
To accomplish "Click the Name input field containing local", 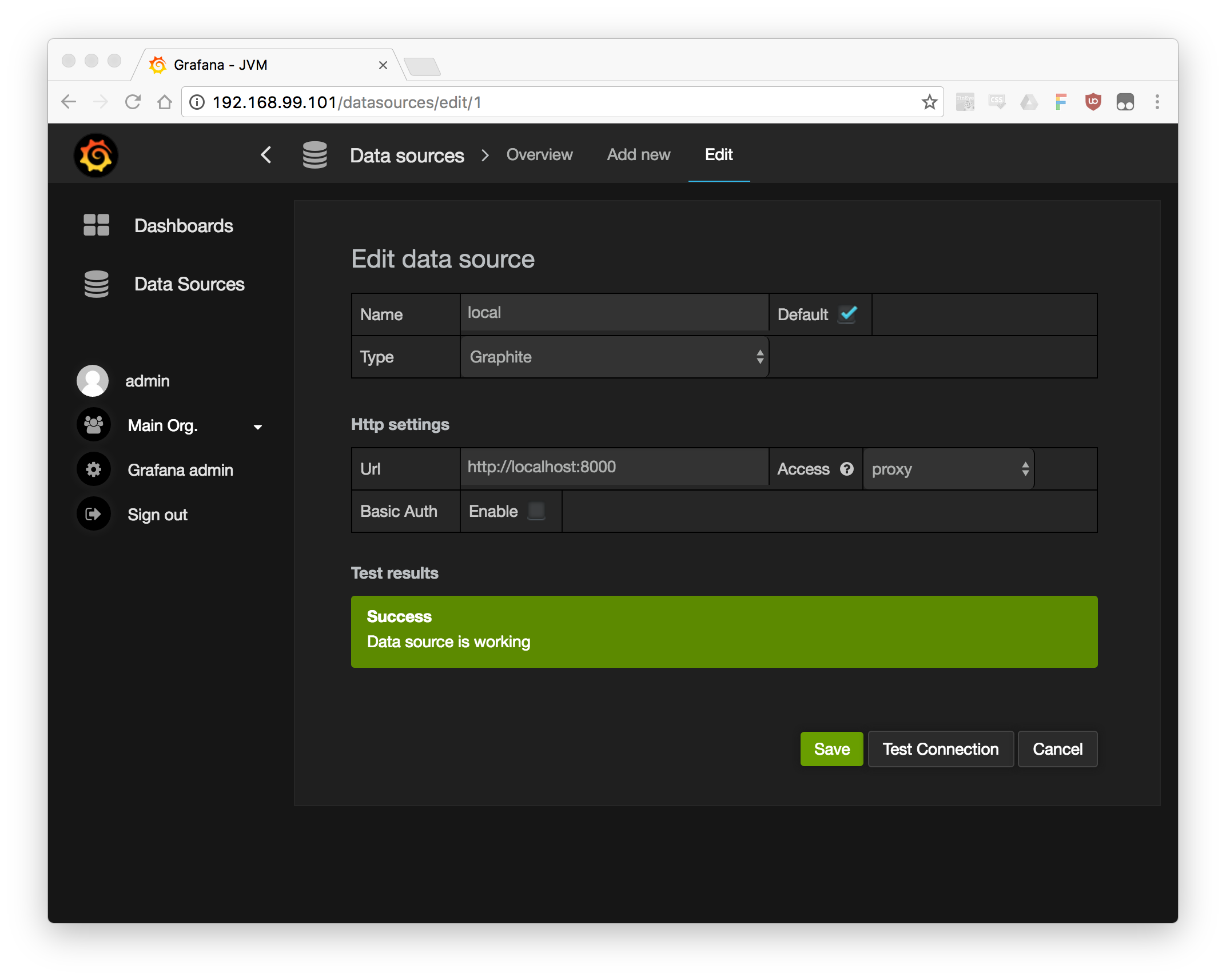I will click(615, 313).
